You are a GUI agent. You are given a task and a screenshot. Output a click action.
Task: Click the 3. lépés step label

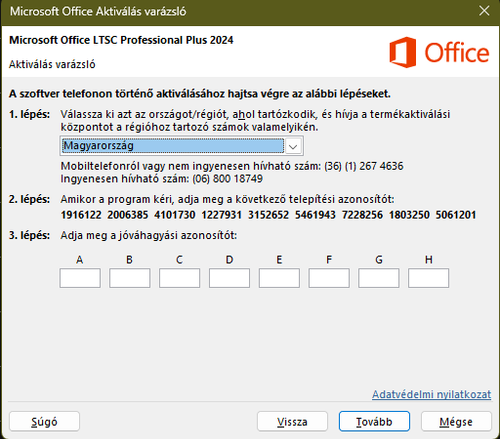[29, 235]
